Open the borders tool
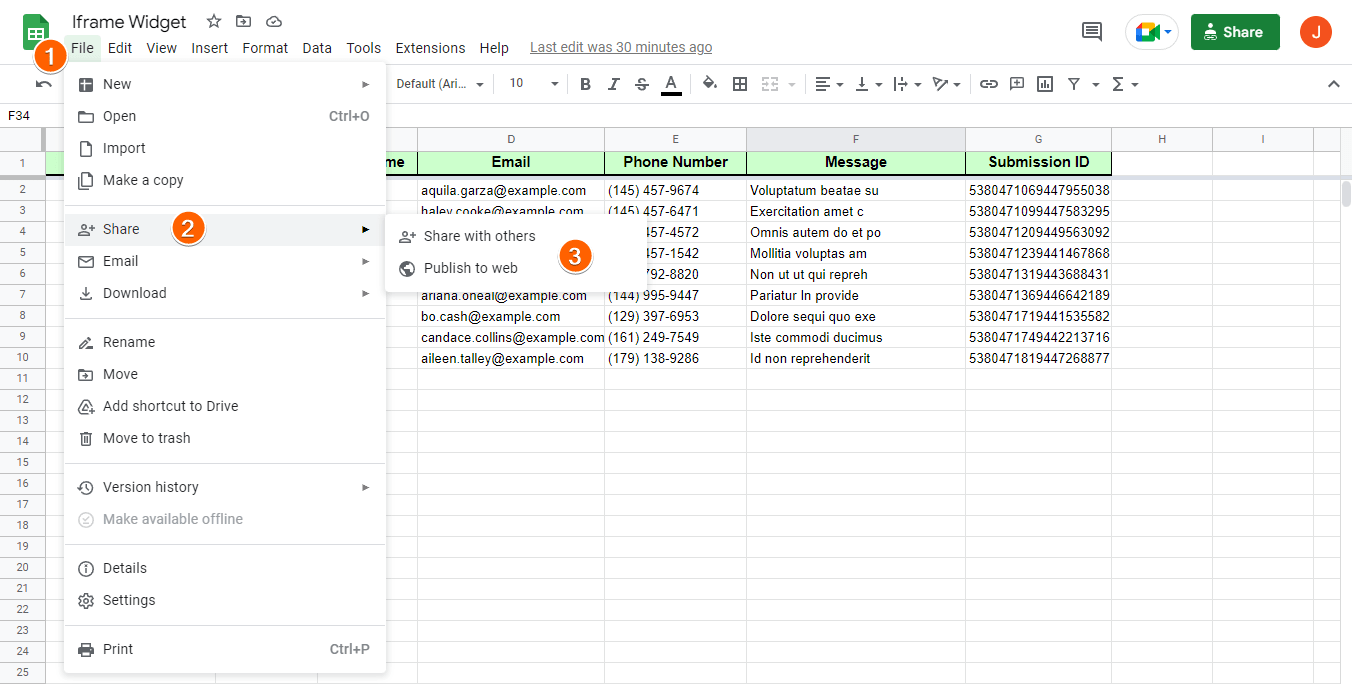The height and width of the screenshot is (684, 1352). [740, 84]
